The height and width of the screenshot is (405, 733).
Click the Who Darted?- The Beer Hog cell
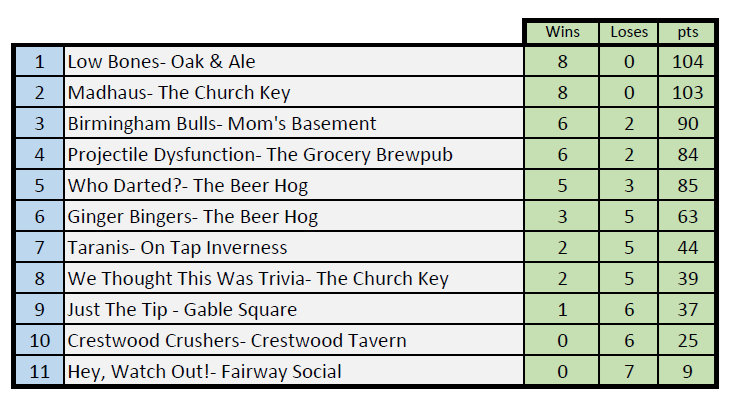pos(294,185)
